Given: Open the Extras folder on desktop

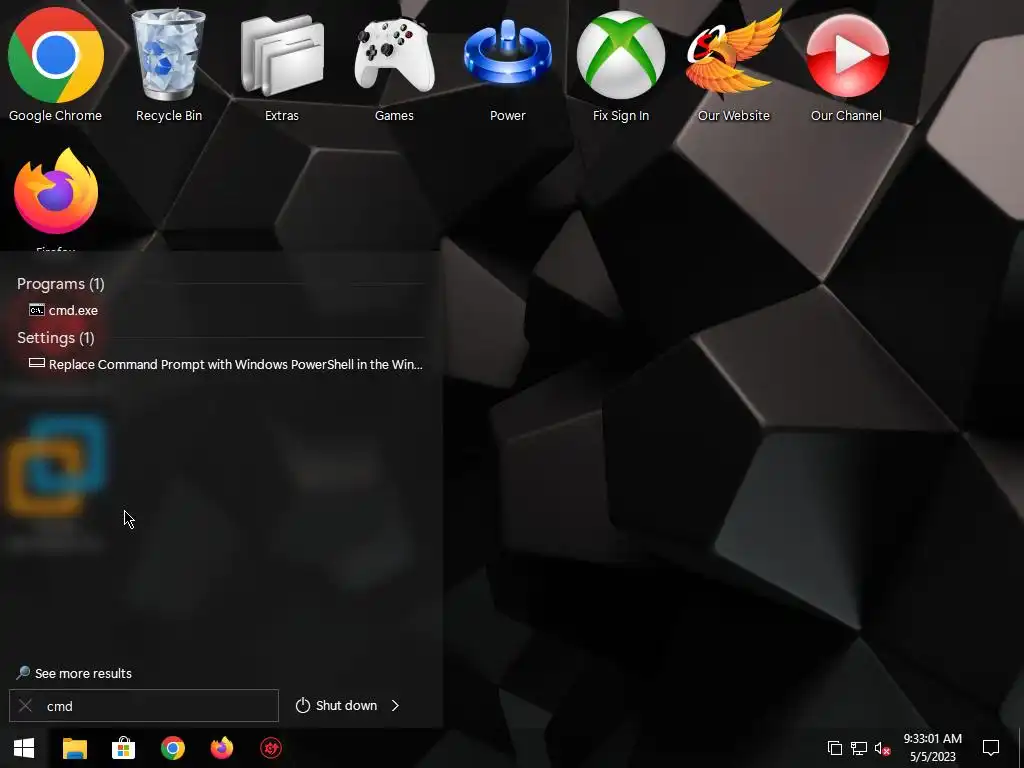Looking at the screenshot, I should [x=281, y=65].
